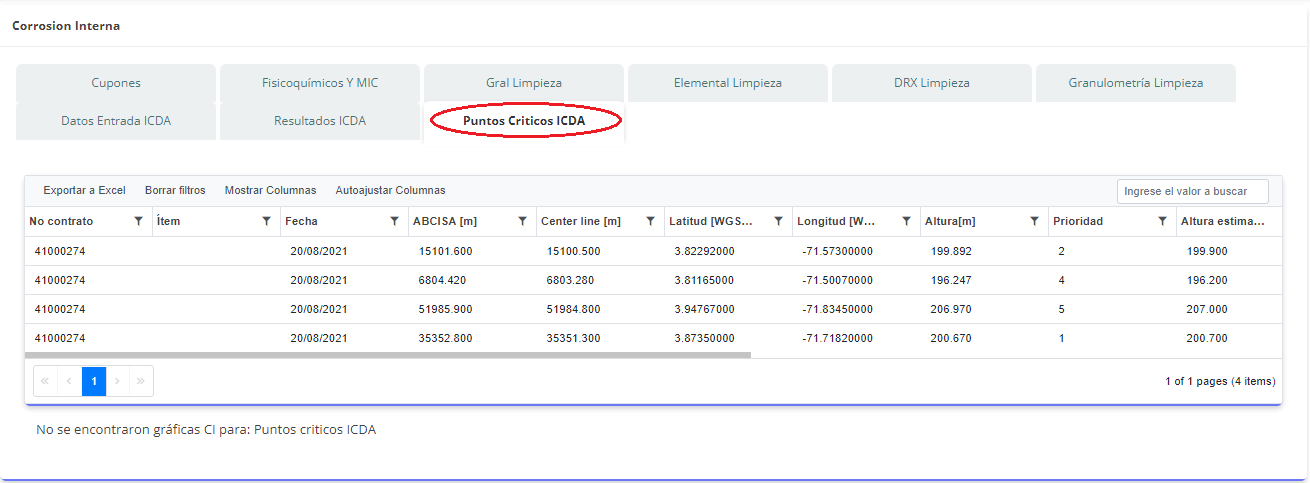Click the horizontal scrollbar under the table
This screenshot has height=483, width=1310.
[x=388, y=354]
